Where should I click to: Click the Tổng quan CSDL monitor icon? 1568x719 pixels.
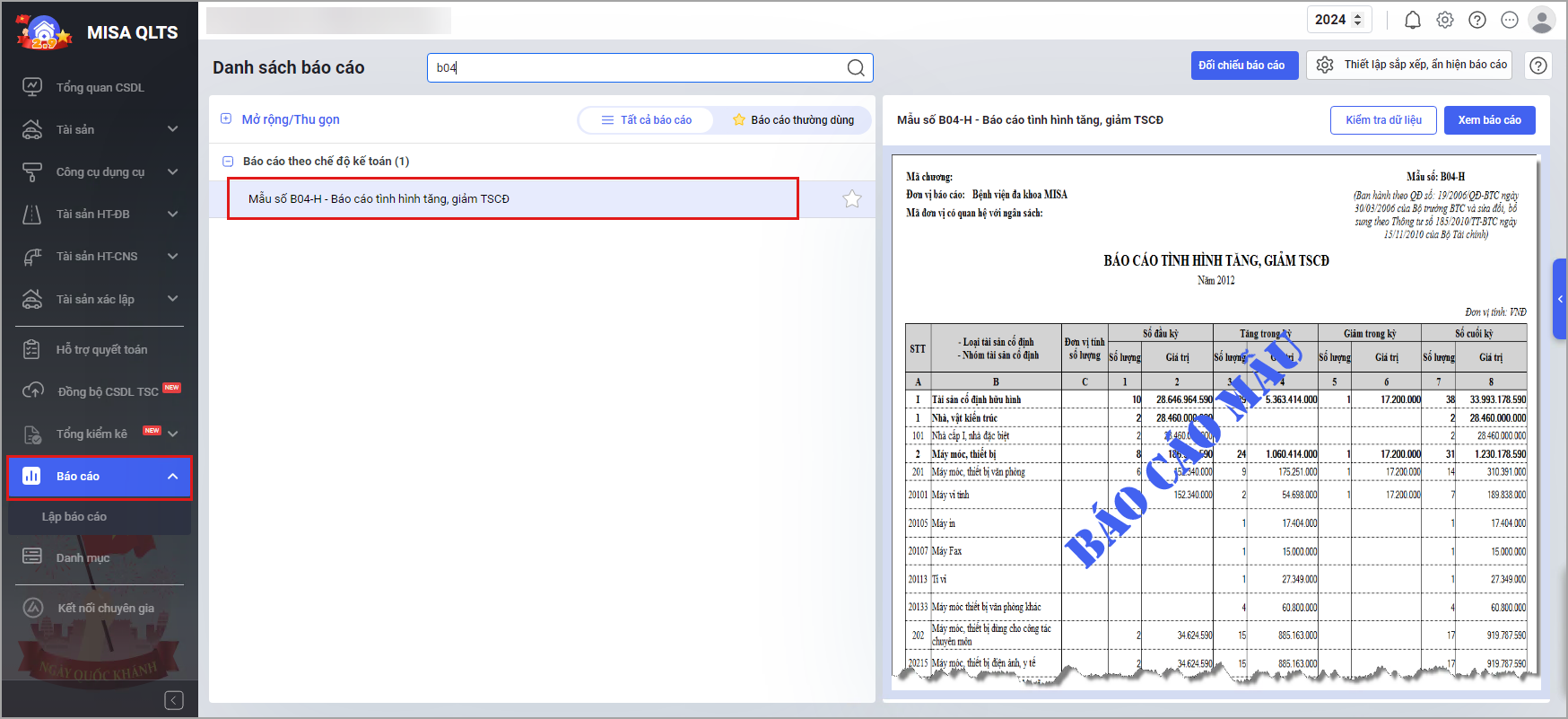click(x=32, y=87)
